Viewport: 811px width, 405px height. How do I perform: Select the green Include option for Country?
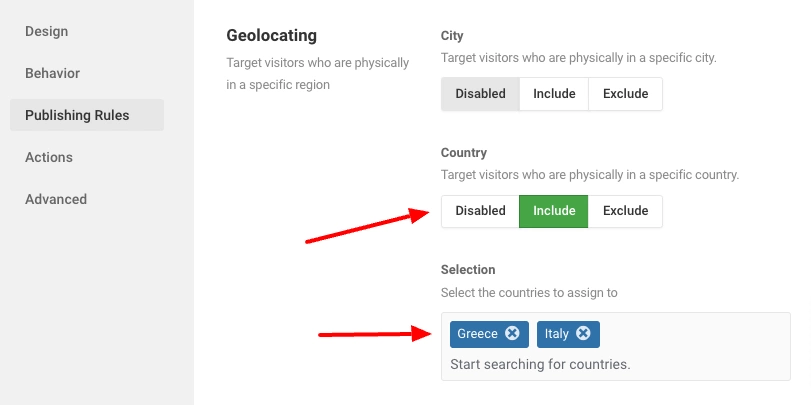pyautogui.click(x=554, y=211)
